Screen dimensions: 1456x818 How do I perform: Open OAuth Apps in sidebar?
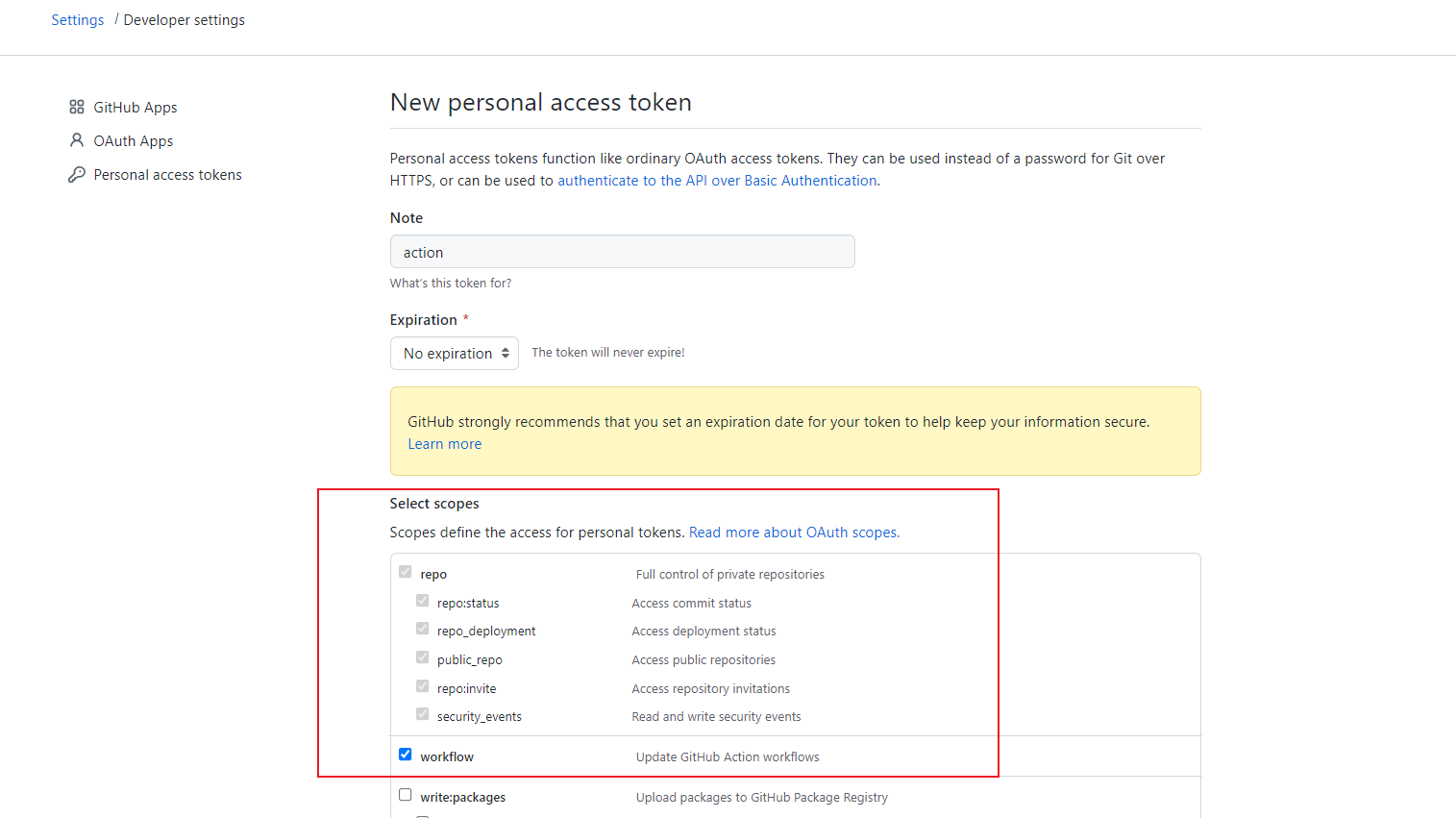(x=134, y=141)
